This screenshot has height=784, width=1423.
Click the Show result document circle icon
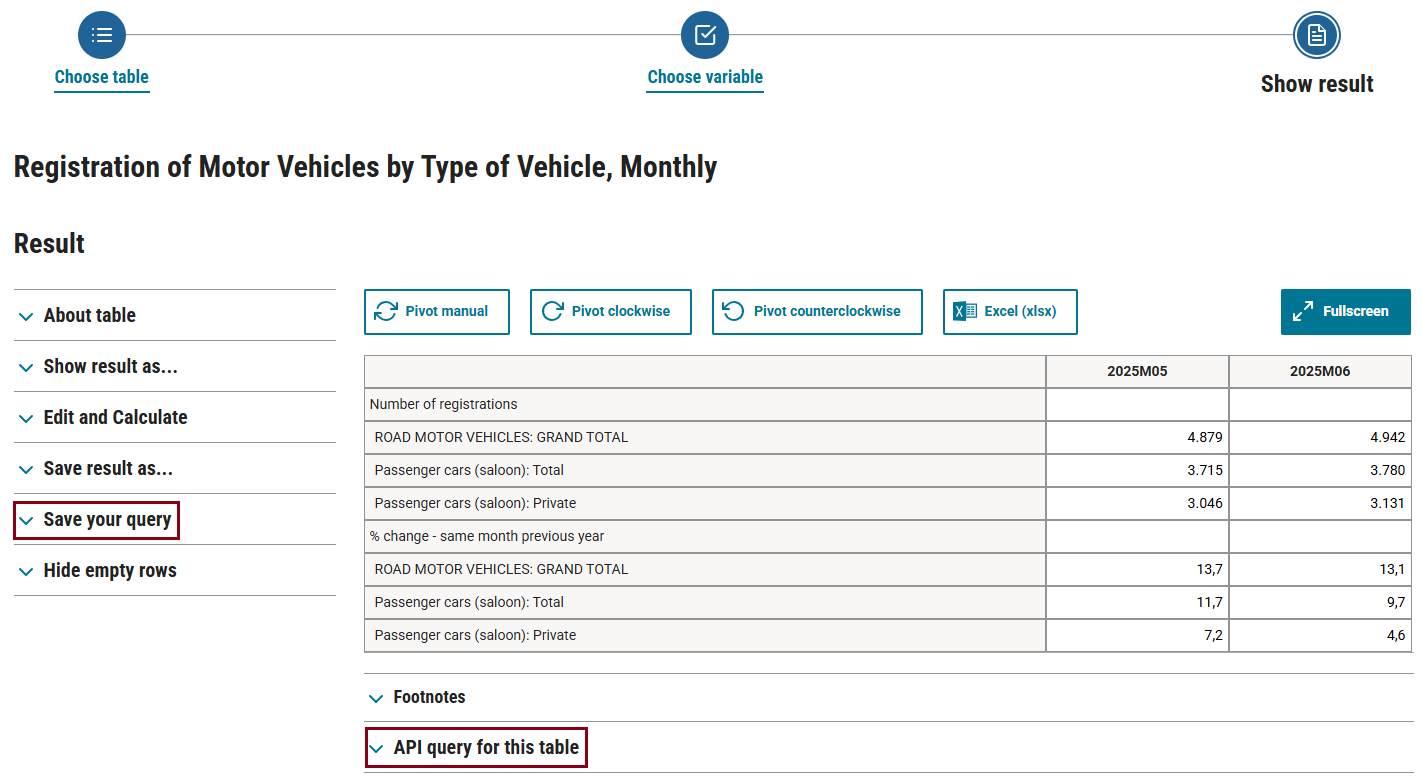coord(1317,35)
